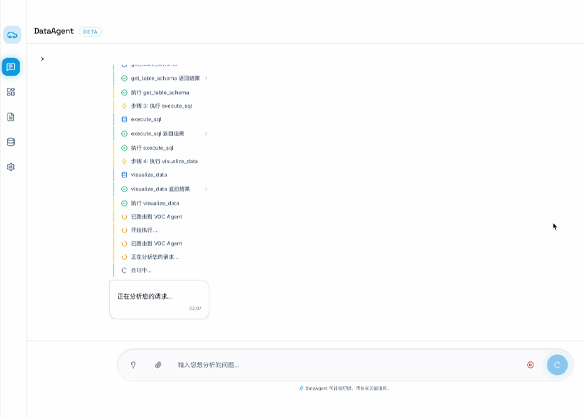Select the 执行 get_table_schema step text
The image size is (583, 418).
[x=160, y=93]
